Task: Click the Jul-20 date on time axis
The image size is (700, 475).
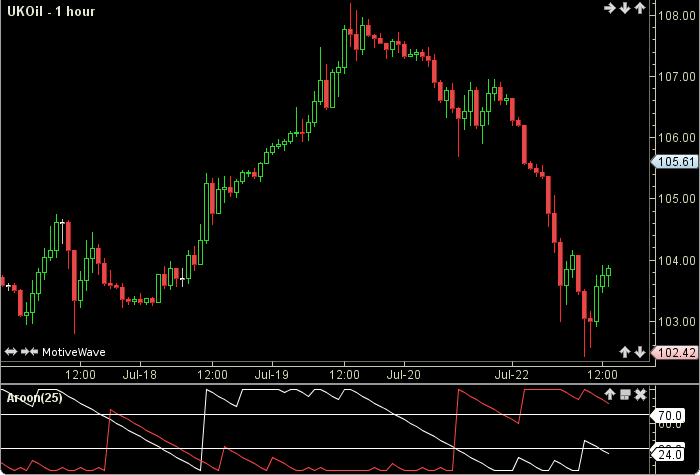Action: 404,375
